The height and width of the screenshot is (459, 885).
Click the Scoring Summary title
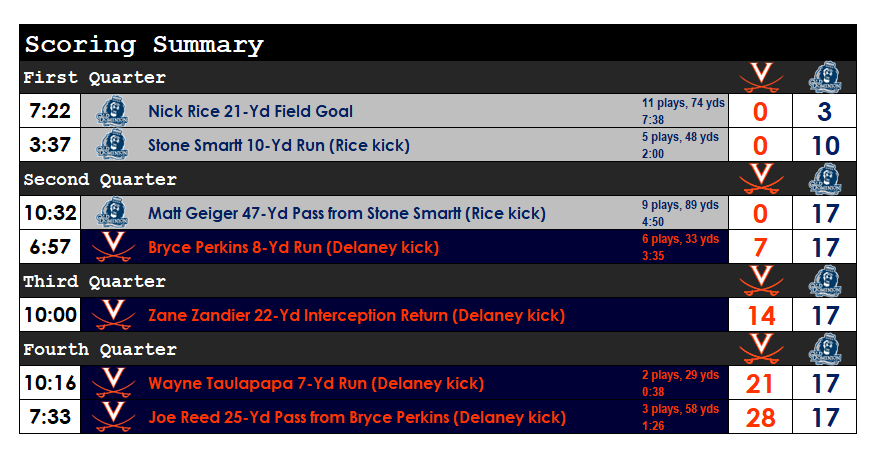144,44
